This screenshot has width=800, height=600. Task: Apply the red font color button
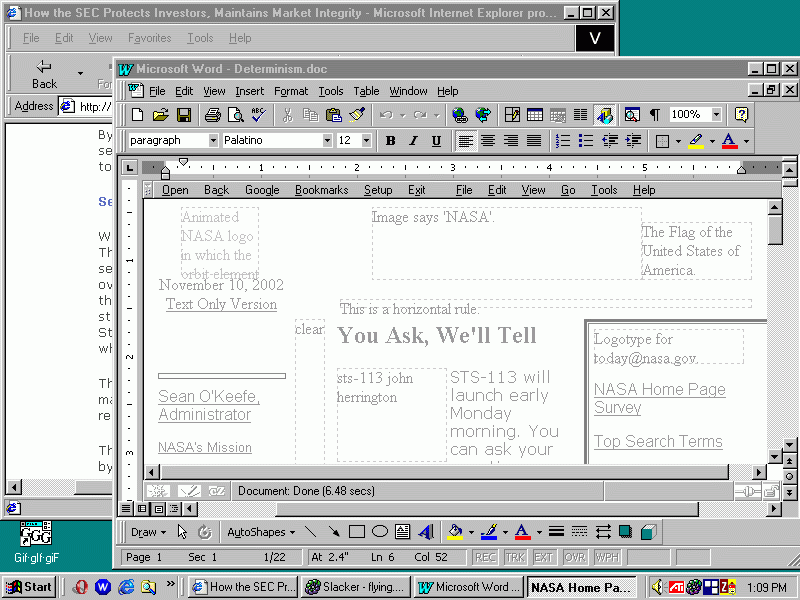[x=730, y=141]
